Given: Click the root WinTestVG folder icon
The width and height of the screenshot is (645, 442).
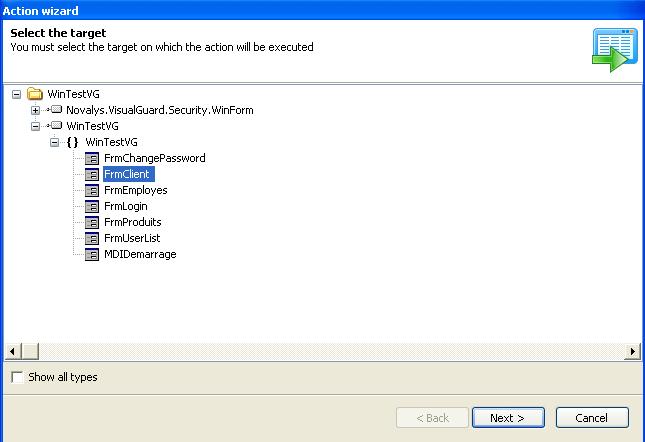Looking at the screenshot, I should [x=35, y=94].
